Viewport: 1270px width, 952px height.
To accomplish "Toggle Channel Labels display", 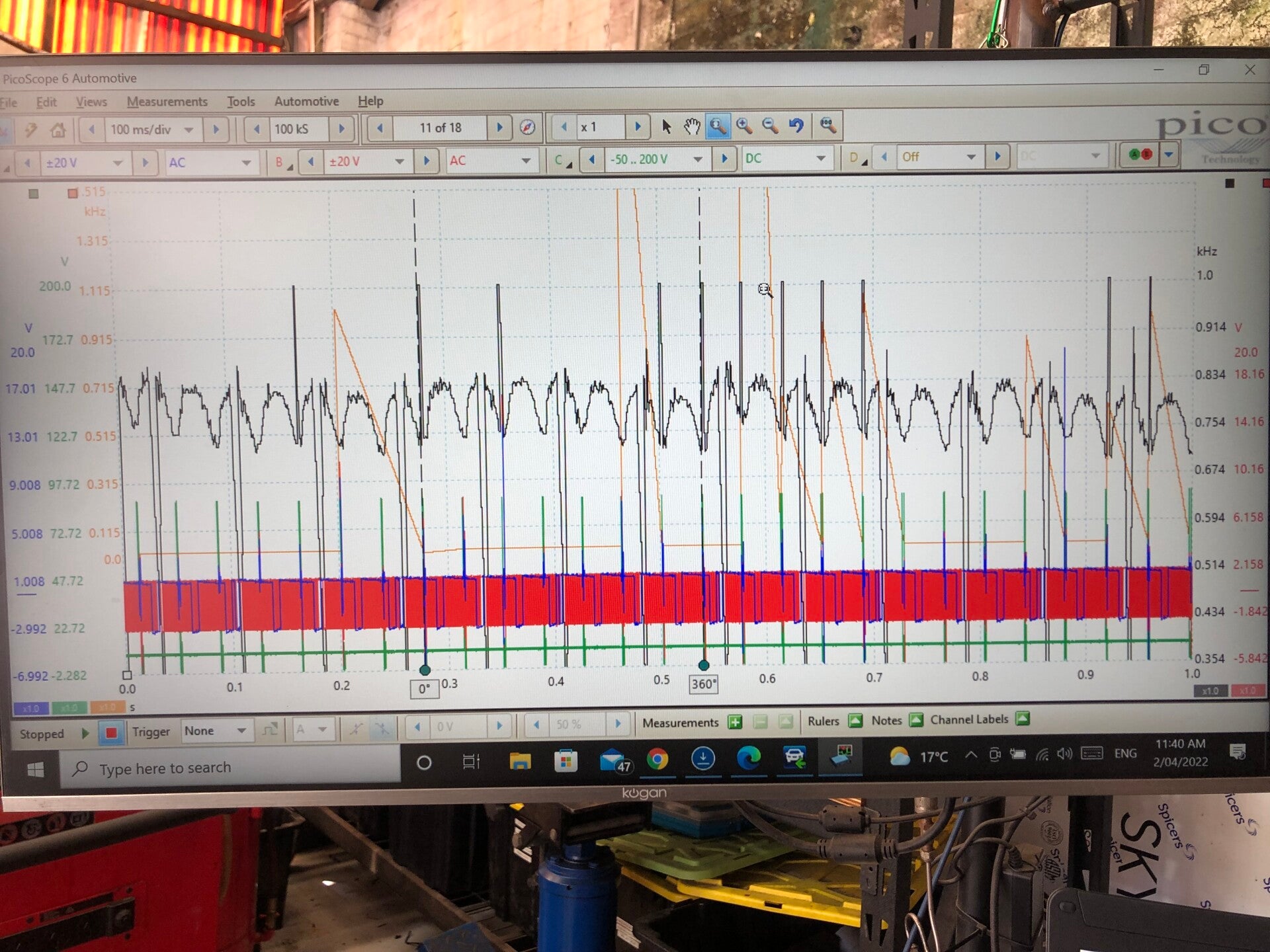I will (1023, 719).
